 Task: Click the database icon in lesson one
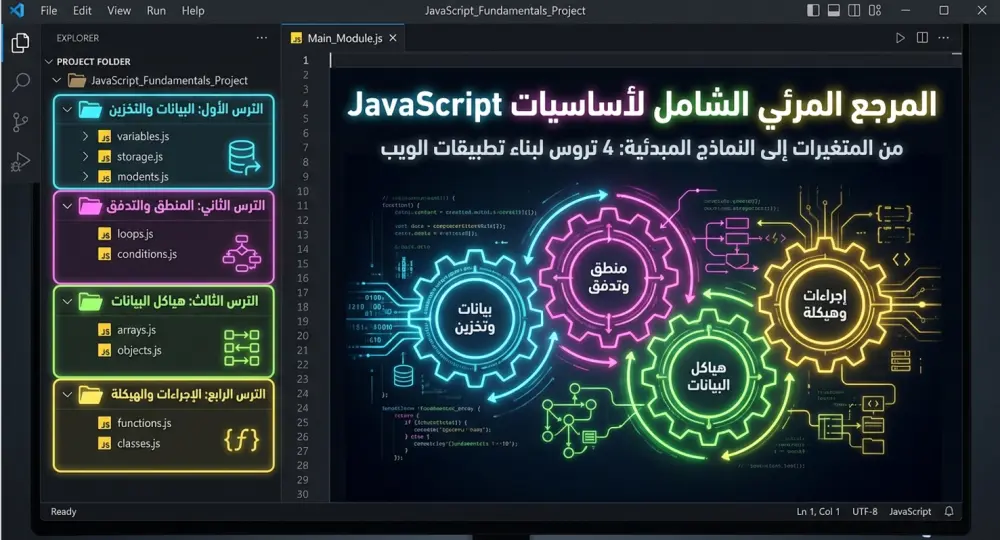[x=244, y=157]
